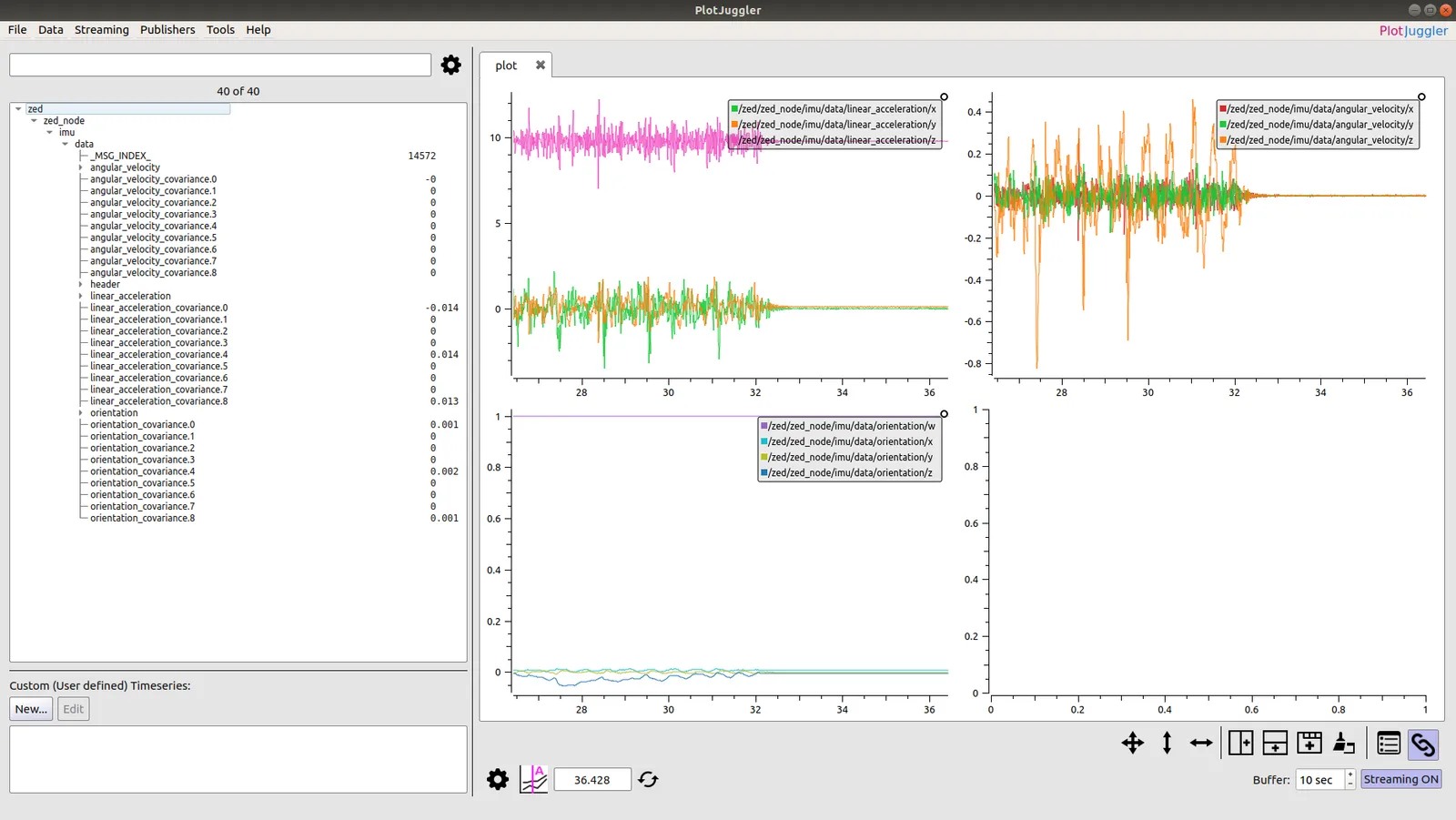The height and width of the screenshot is (820, 1456).
Task: Add a row with split-horizontal icon
Action: click(x=1275, y=743)
